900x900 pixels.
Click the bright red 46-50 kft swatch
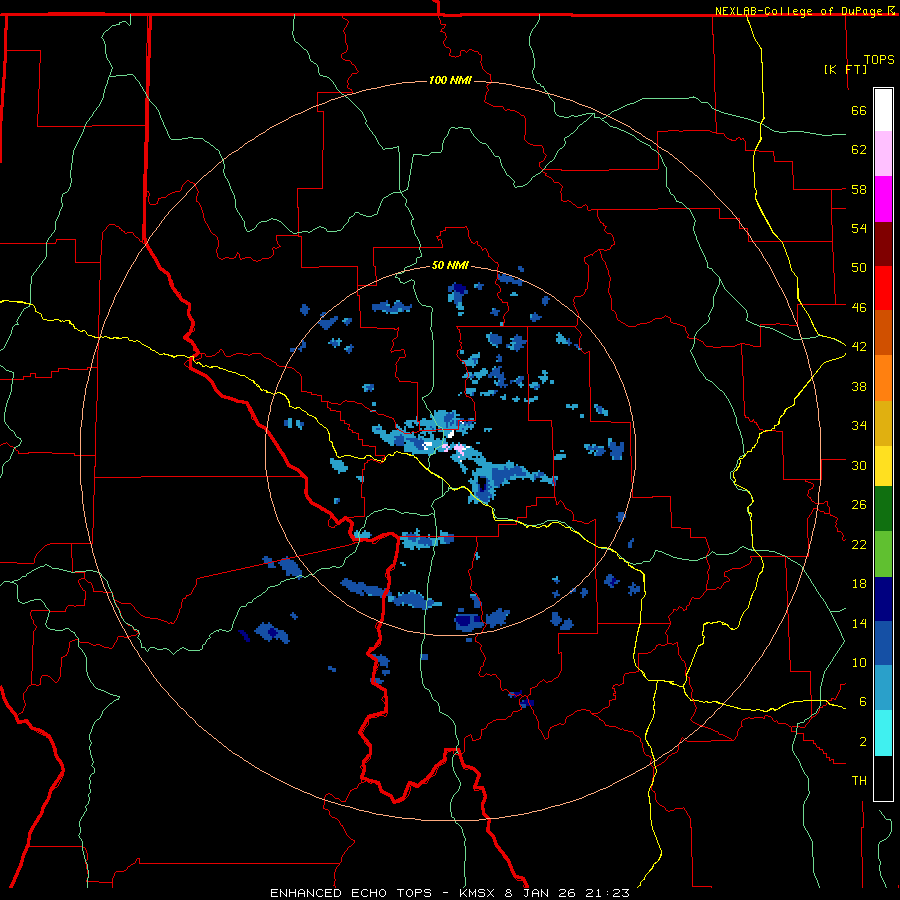[x=883, y=288]
